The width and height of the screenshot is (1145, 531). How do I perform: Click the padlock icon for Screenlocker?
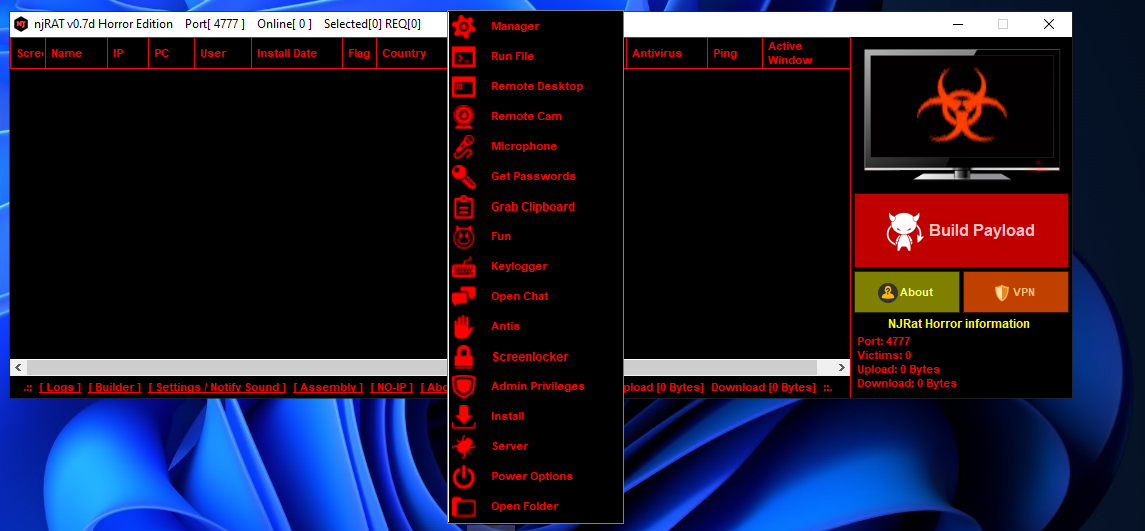click(x=464, y=356)
